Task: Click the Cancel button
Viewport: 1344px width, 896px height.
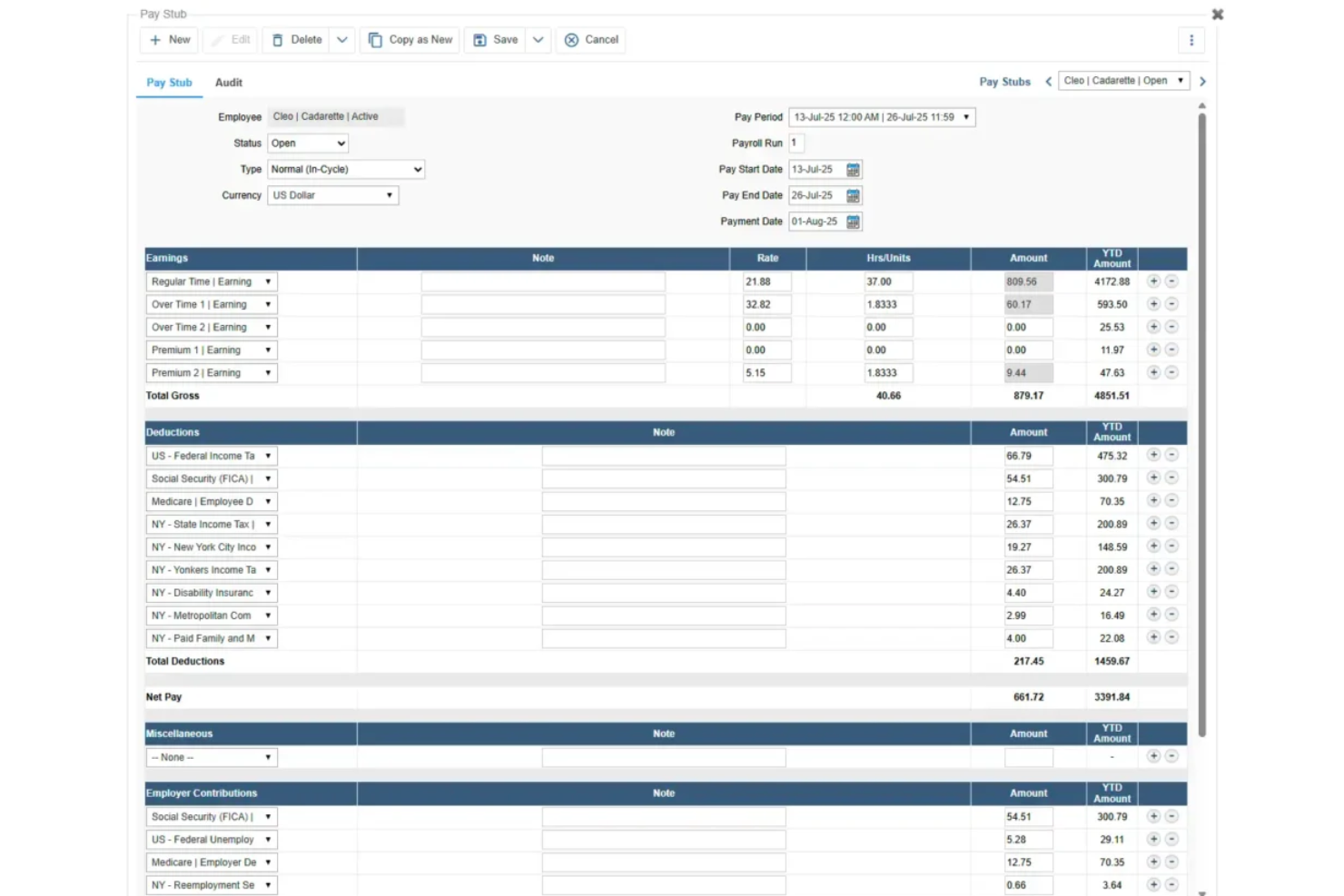Action: pyautogui.click(x=590, y=40)
